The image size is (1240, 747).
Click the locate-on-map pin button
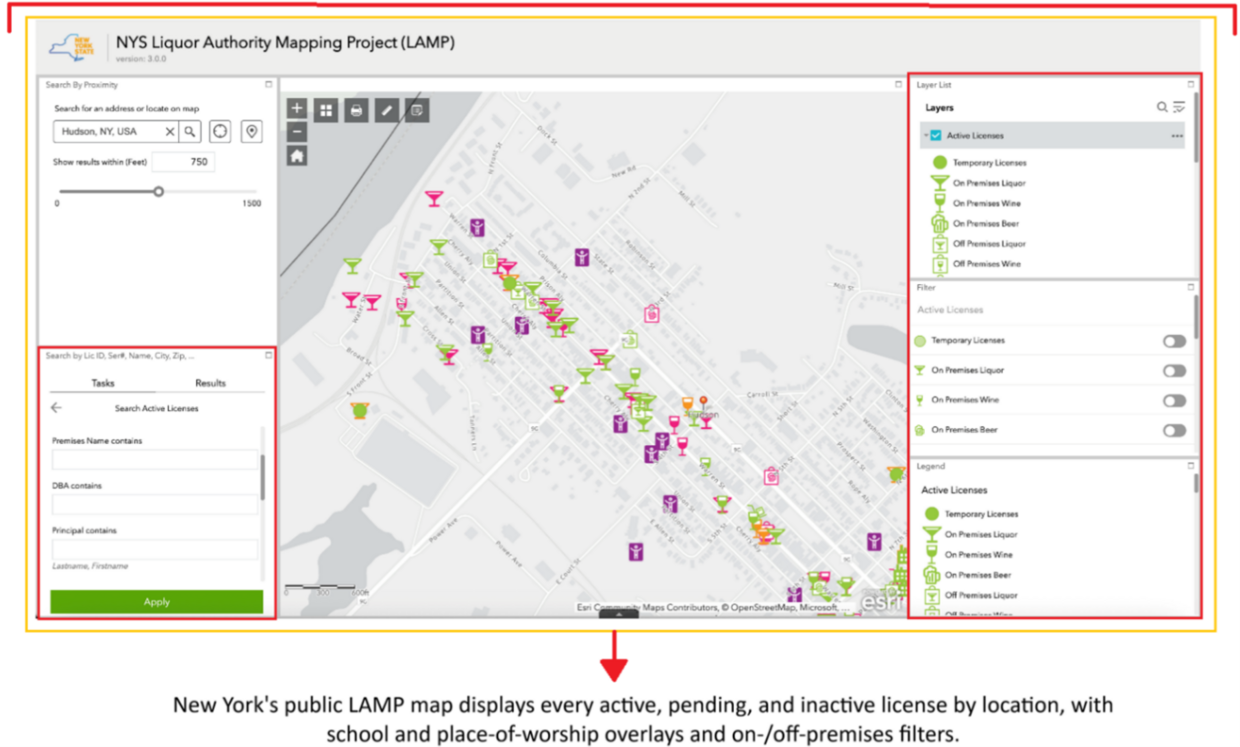(x=251, y=132)
